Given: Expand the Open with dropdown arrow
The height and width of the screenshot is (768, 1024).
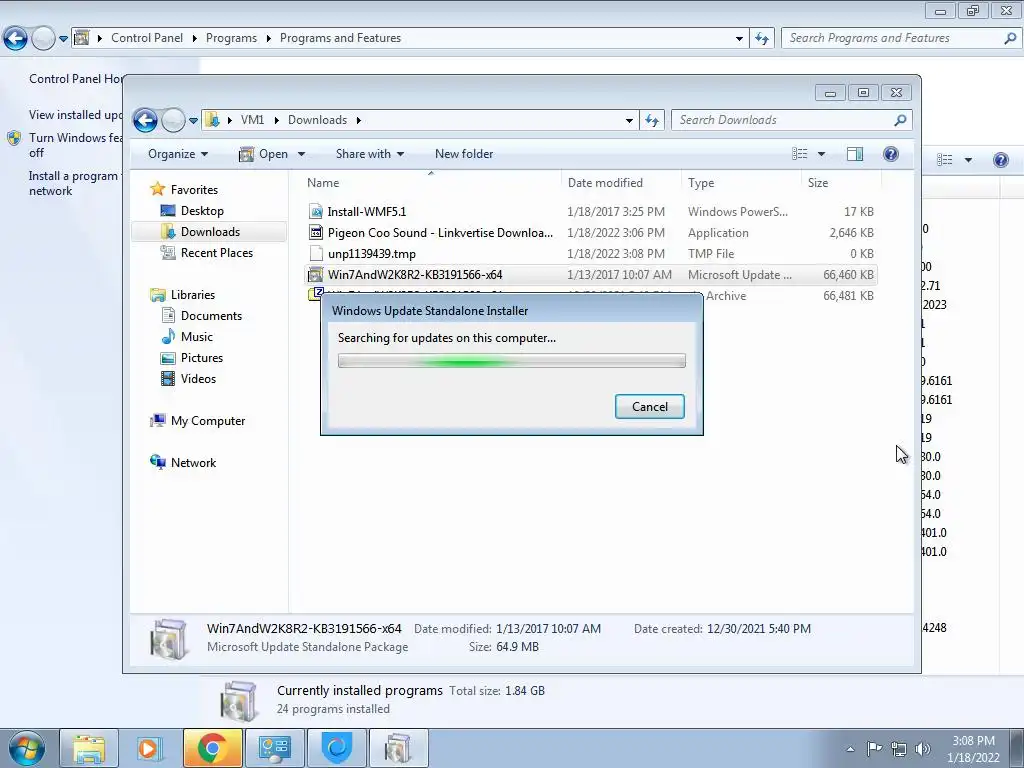Looking at the screenshot, I should click(301, 154).
